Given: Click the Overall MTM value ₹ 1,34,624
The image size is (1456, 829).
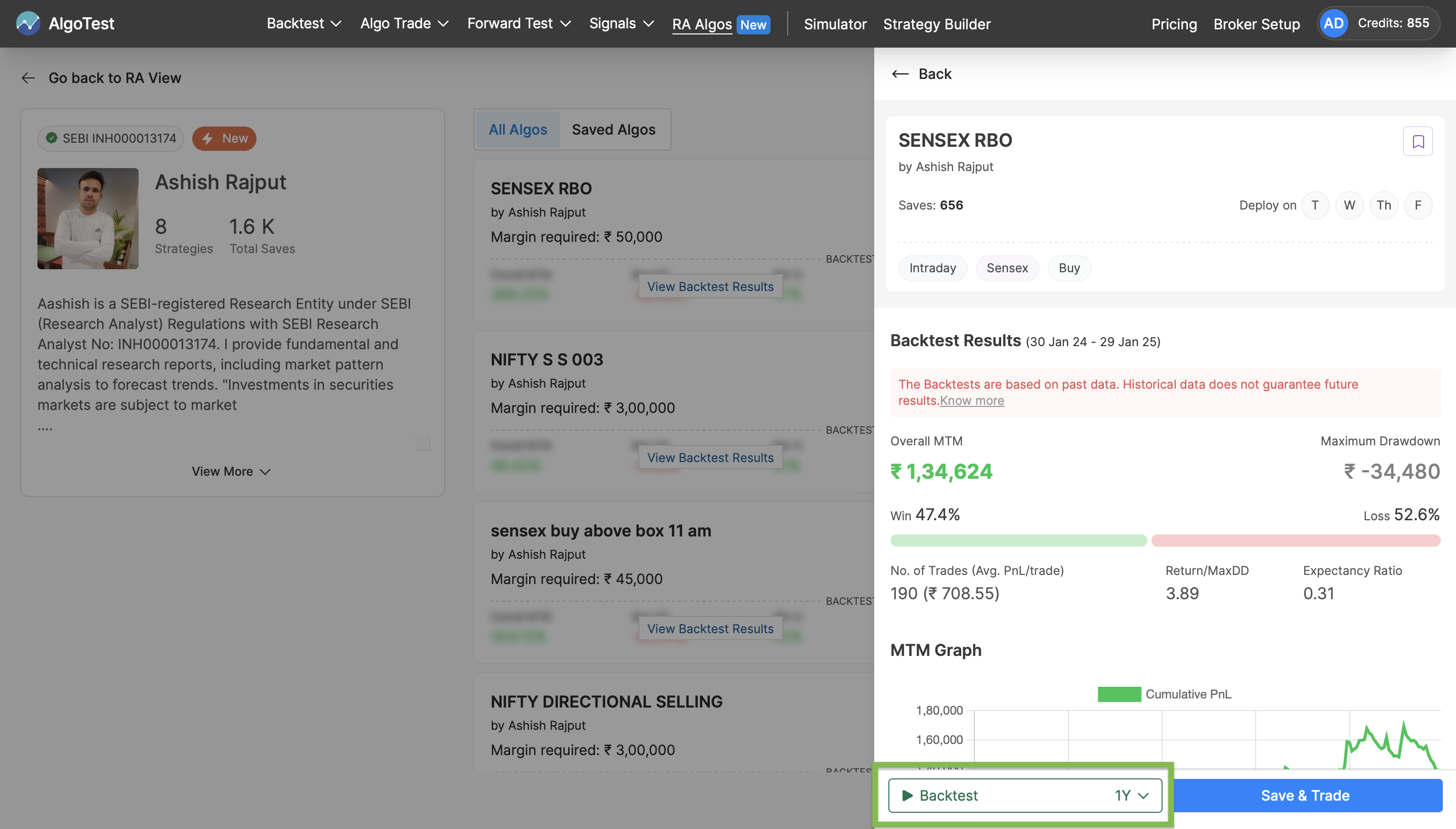Looking at the screenshot, I should tap(941, 472).
